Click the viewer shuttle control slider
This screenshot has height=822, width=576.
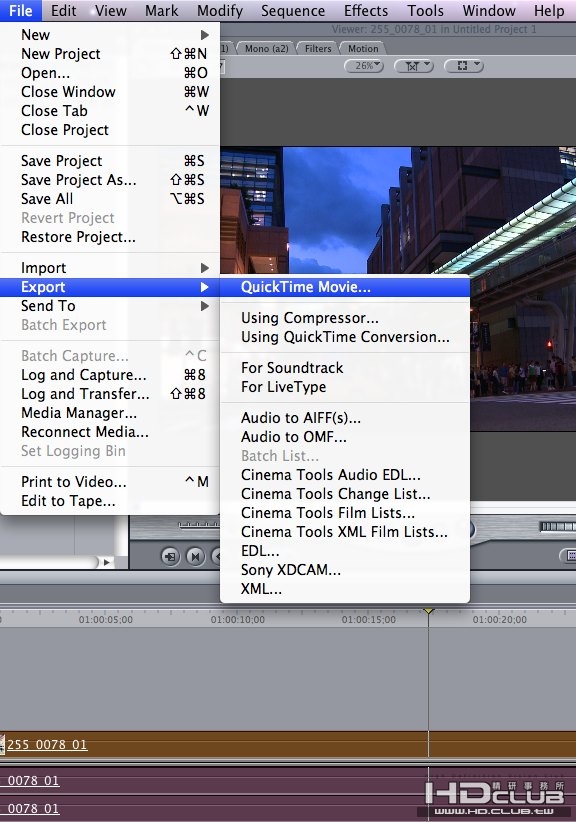pyautogui.click(x=199, y=524)
